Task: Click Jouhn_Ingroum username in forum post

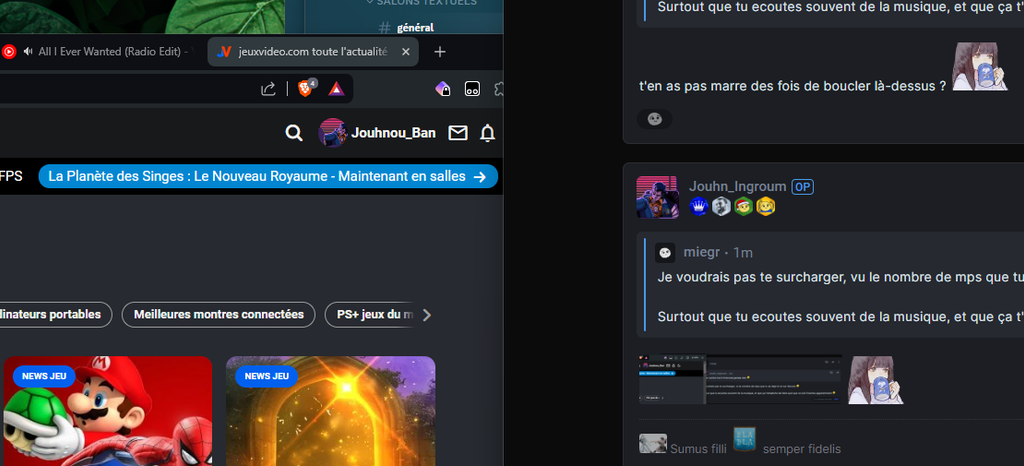Action: pyautogui.click(x=737, y=187)
